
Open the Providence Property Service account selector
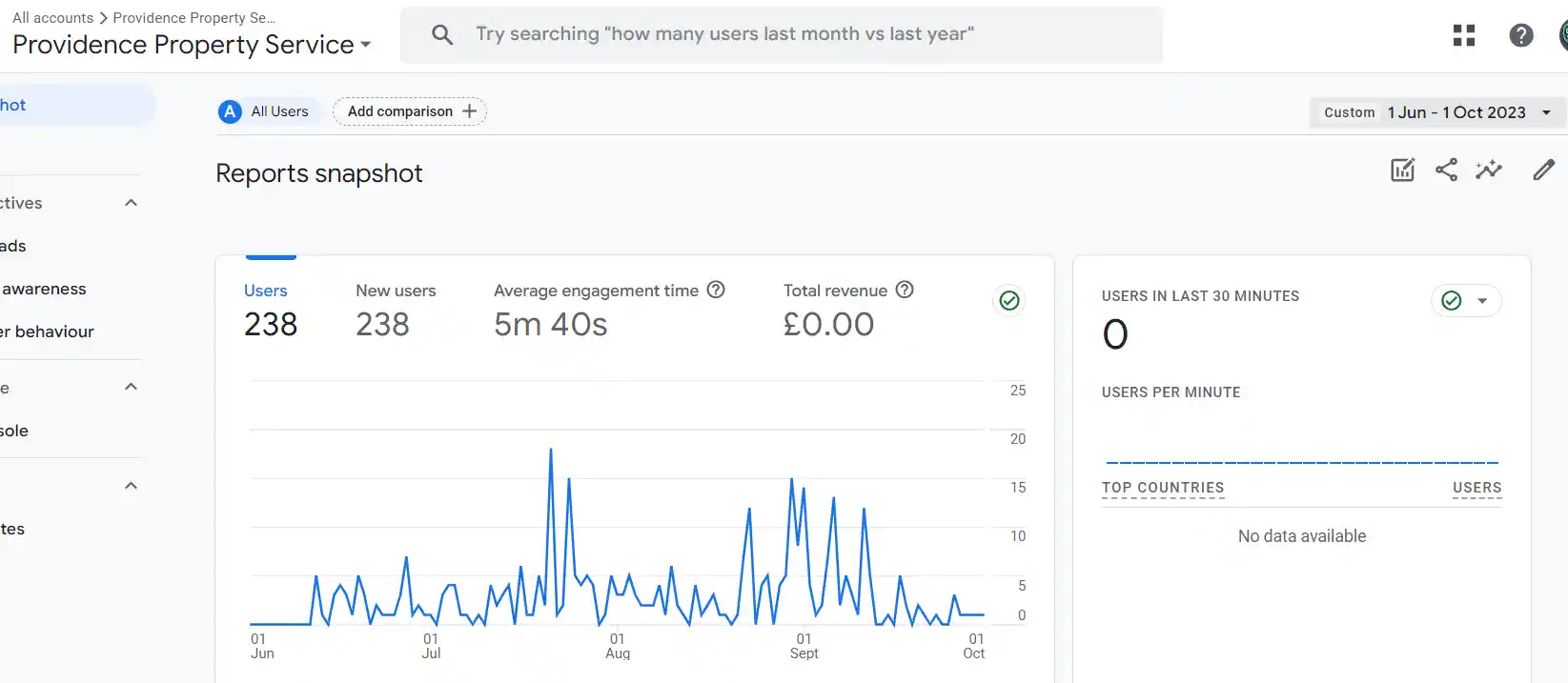pos(191,45)
